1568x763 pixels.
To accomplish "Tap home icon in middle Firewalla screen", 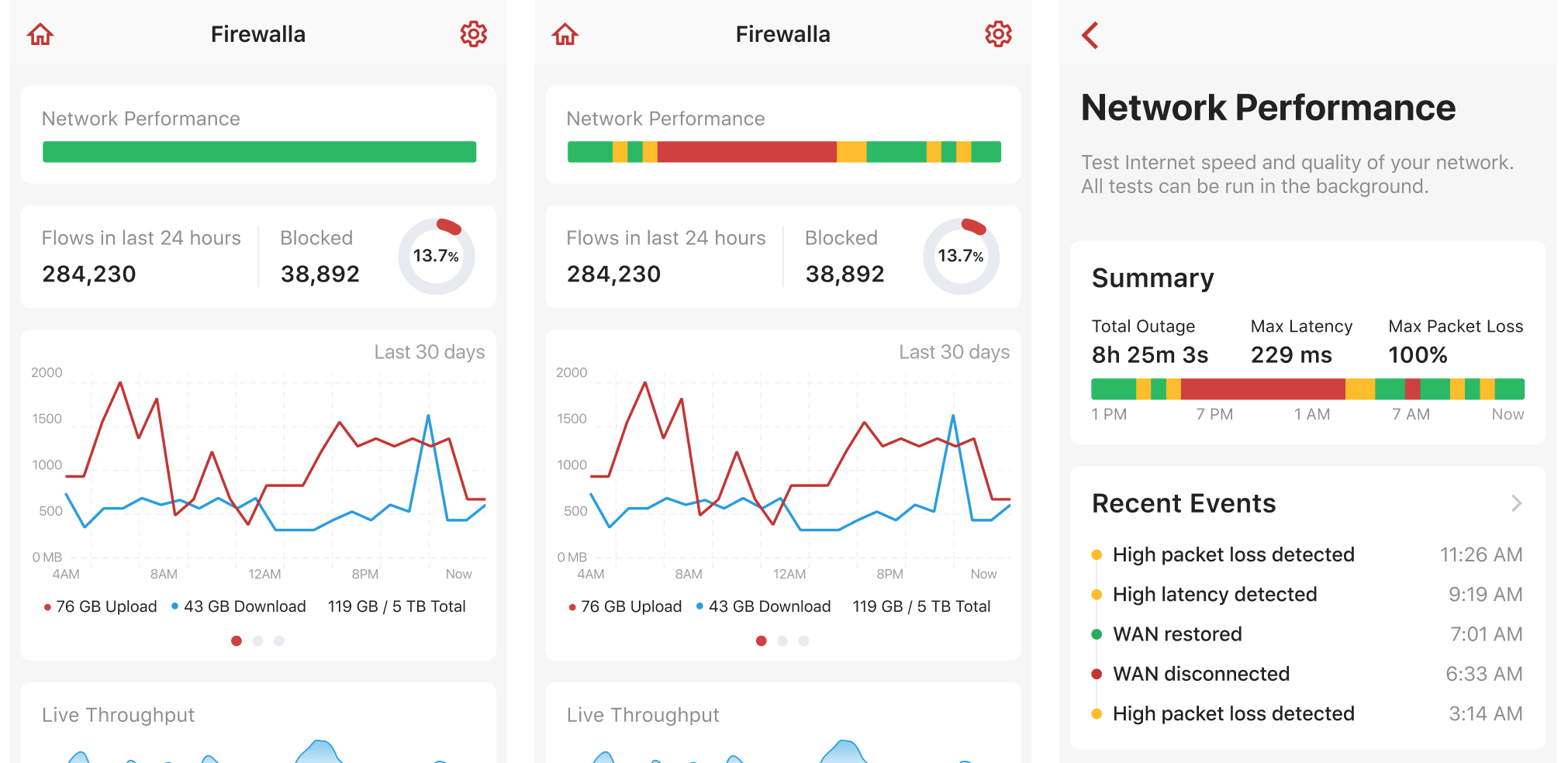I will [x=565, y=34].
